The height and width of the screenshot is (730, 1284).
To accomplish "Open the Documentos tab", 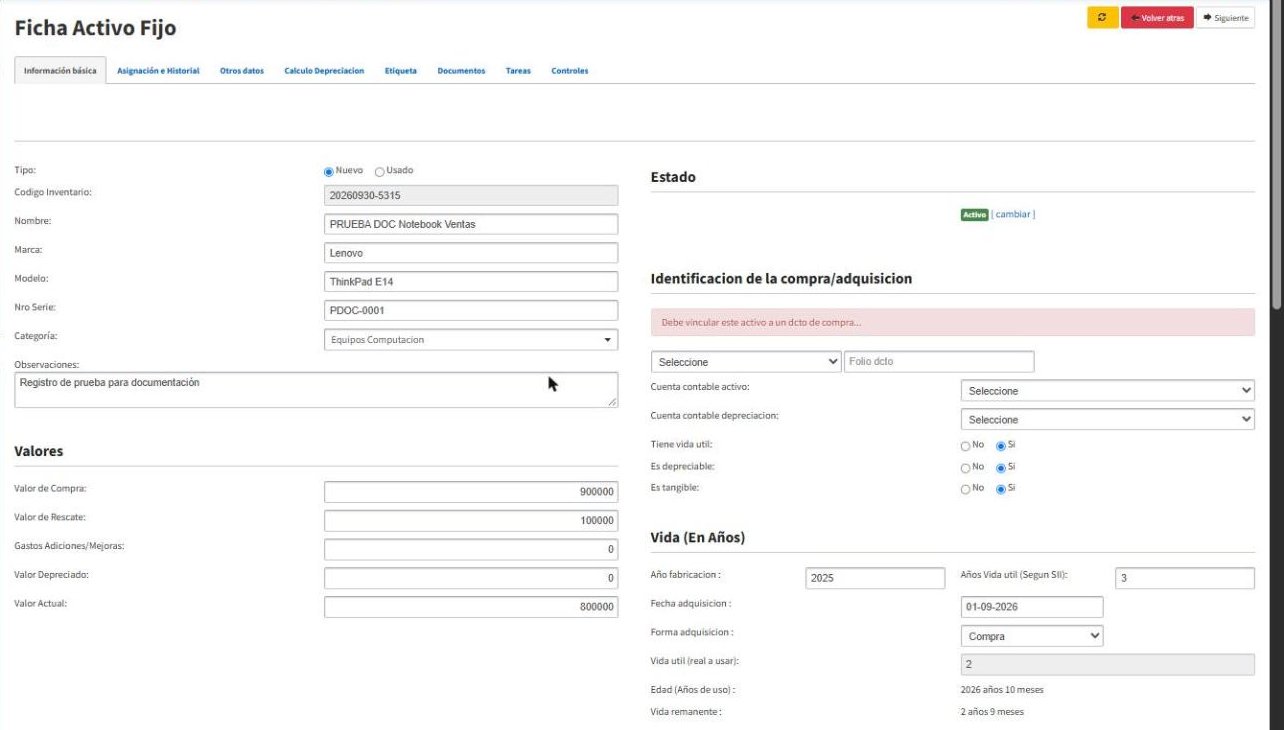I will [x=461, y=71].
